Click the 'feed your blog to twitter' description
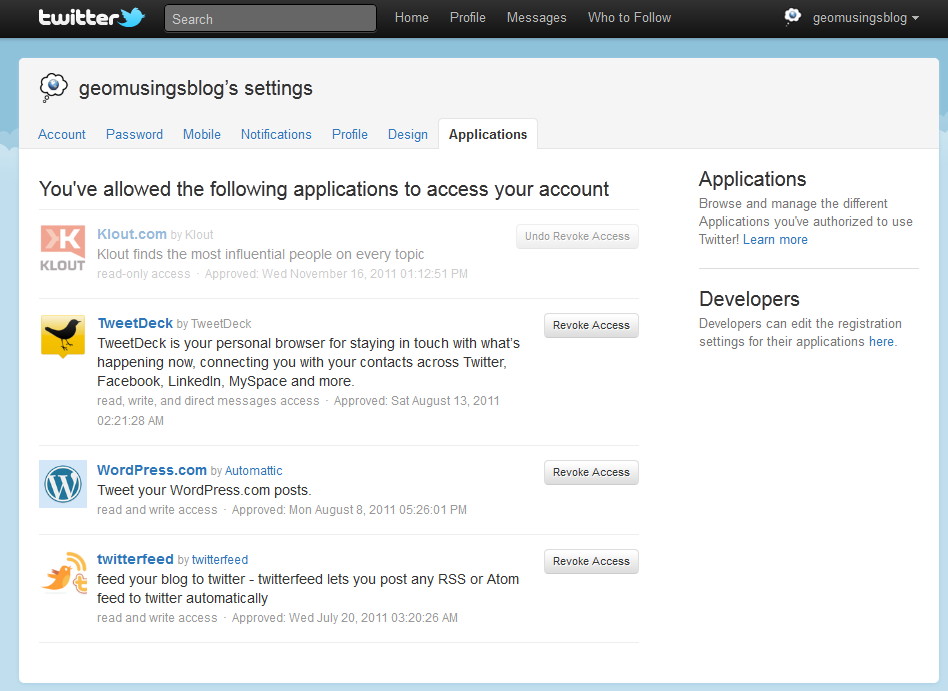 click(x=308, y=588)
